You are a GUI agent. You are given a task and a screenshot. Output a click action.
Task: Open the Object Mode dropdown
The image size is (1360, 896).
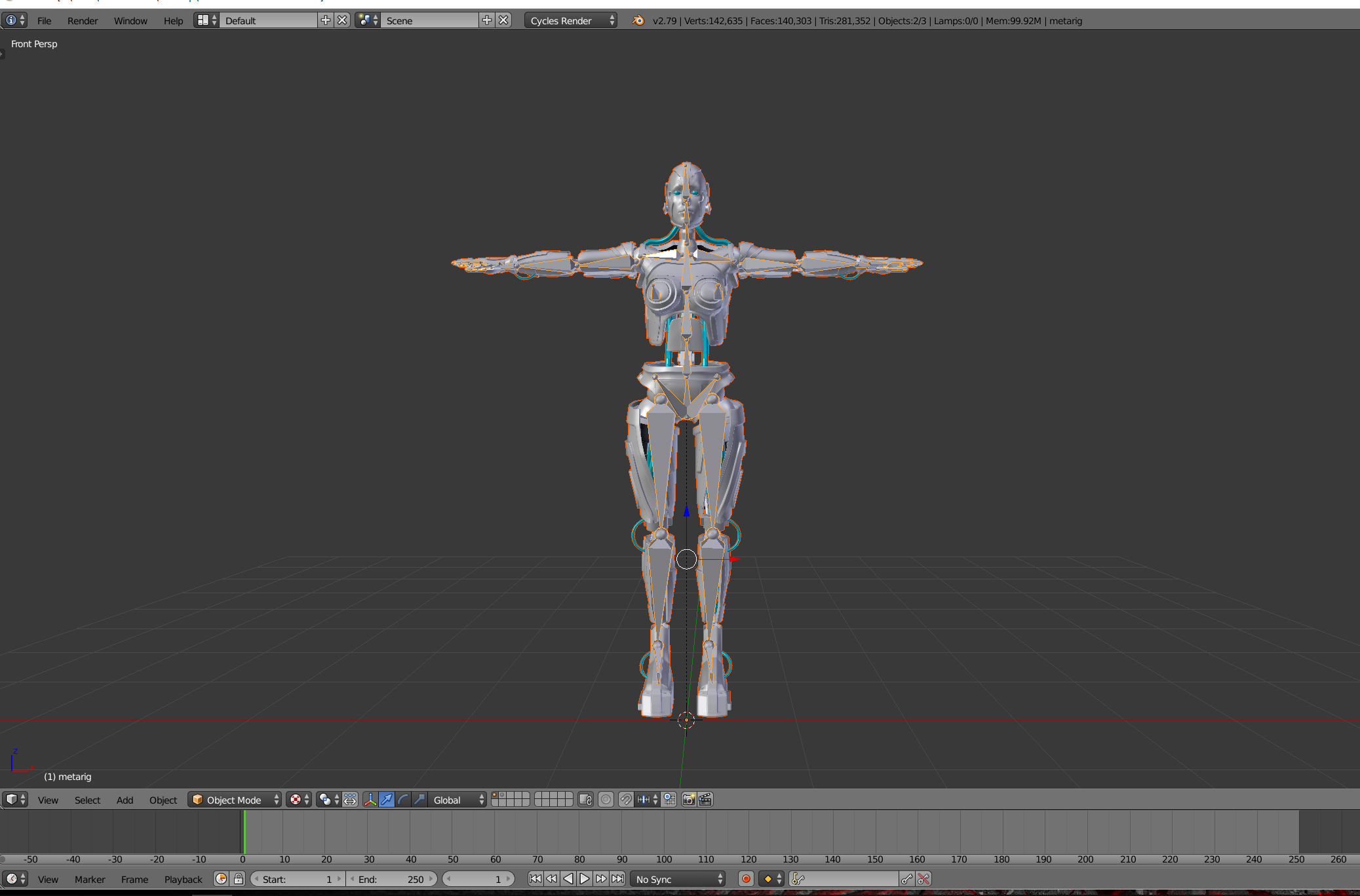click(x=235, y=800)
